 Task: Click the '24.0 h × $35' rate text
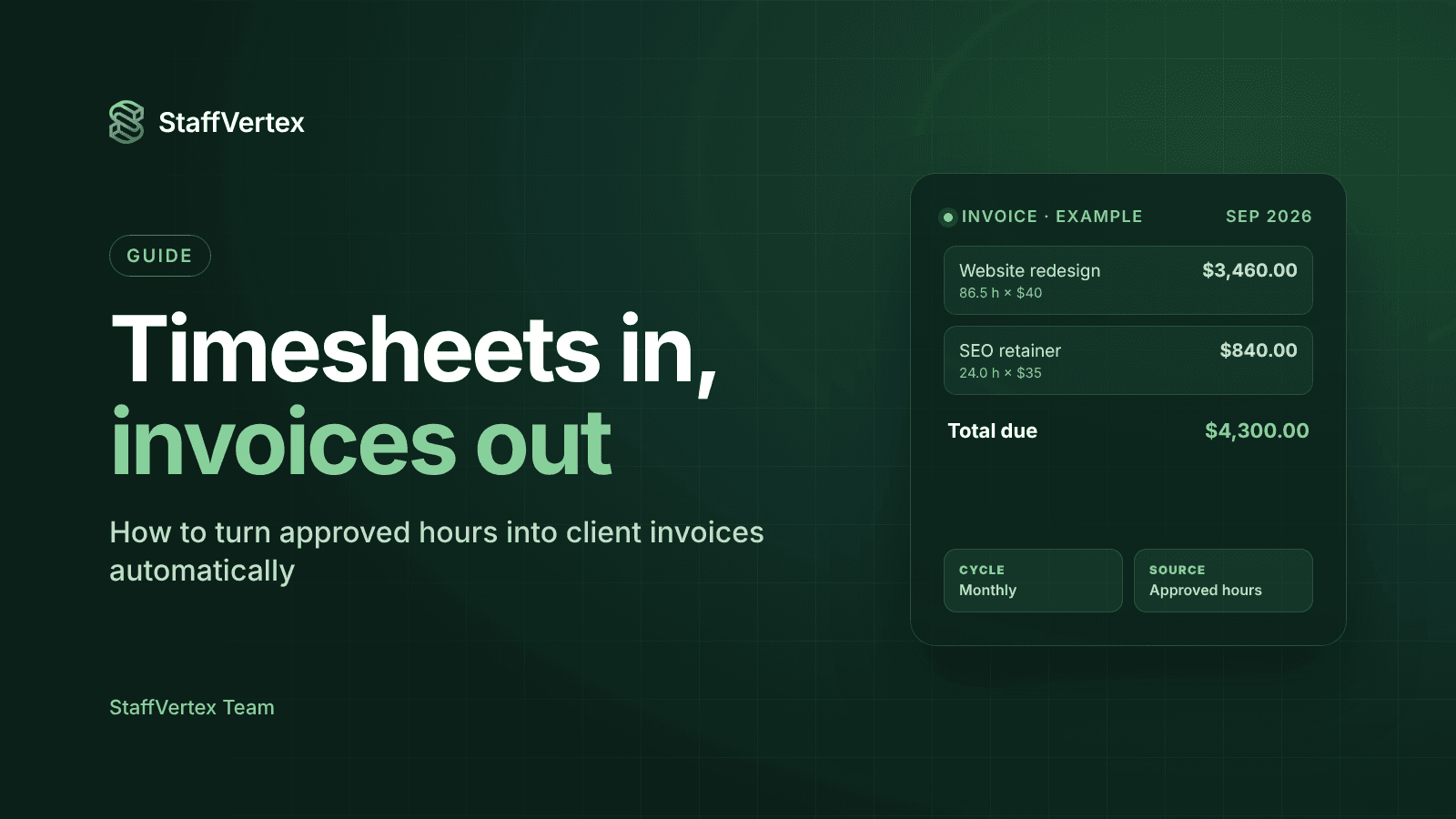[x=1000, y=373]
